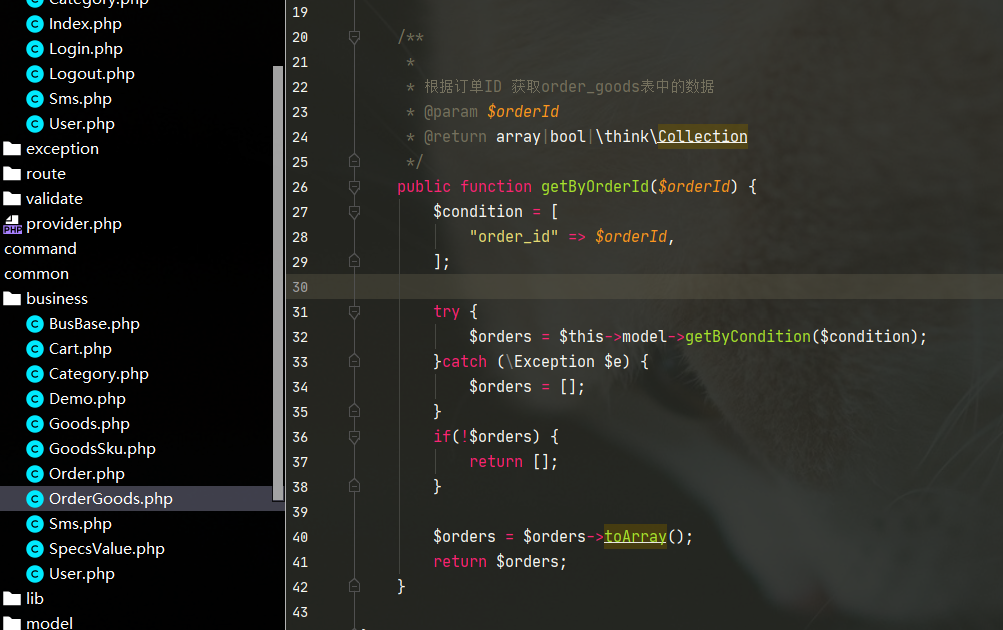Screen dimensions: 1003x630
Task: Open Category.php in business folder
Action: (x=99, y=374)
